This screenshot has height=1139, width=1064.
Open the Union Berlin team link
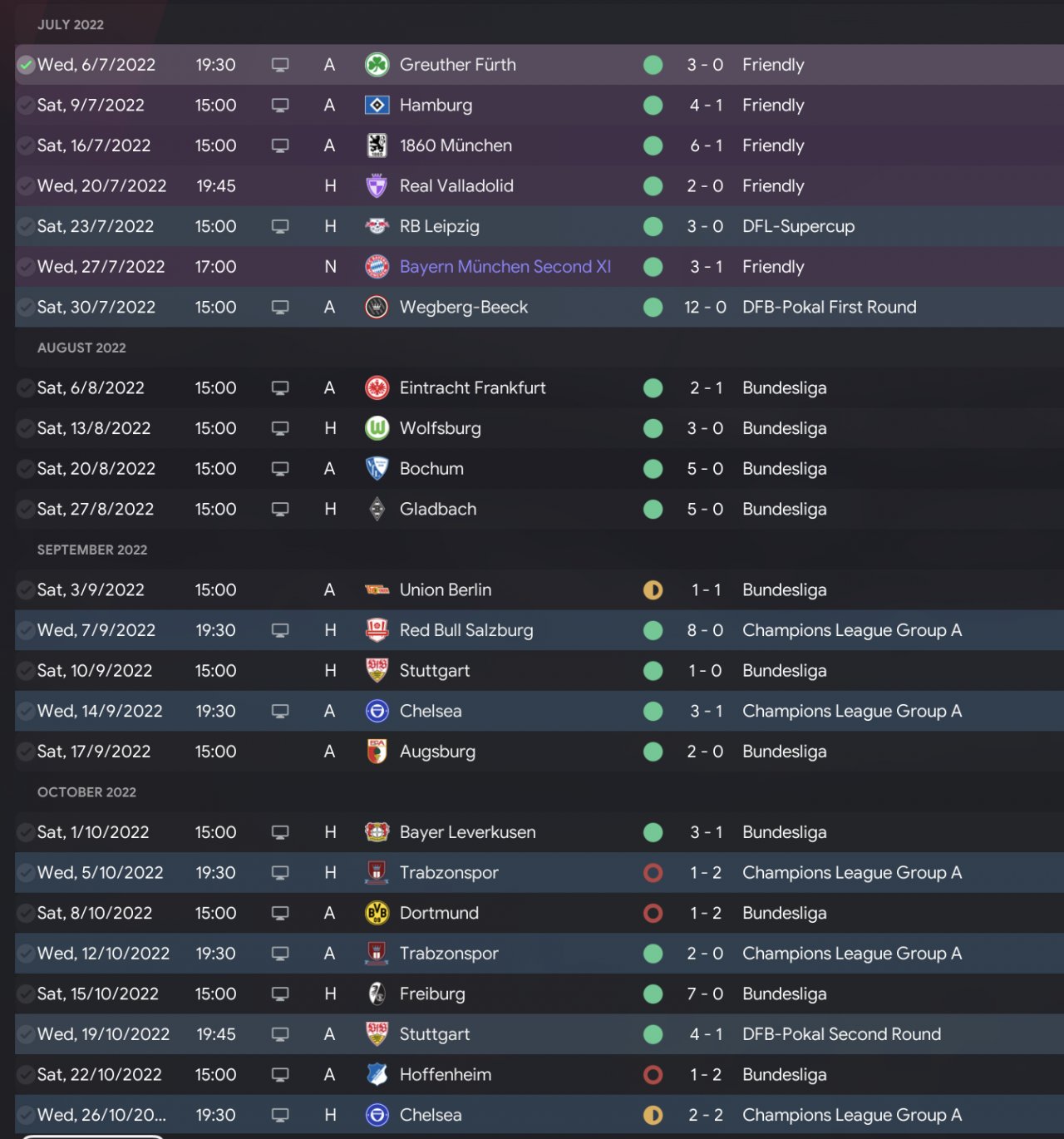(446, 590)
